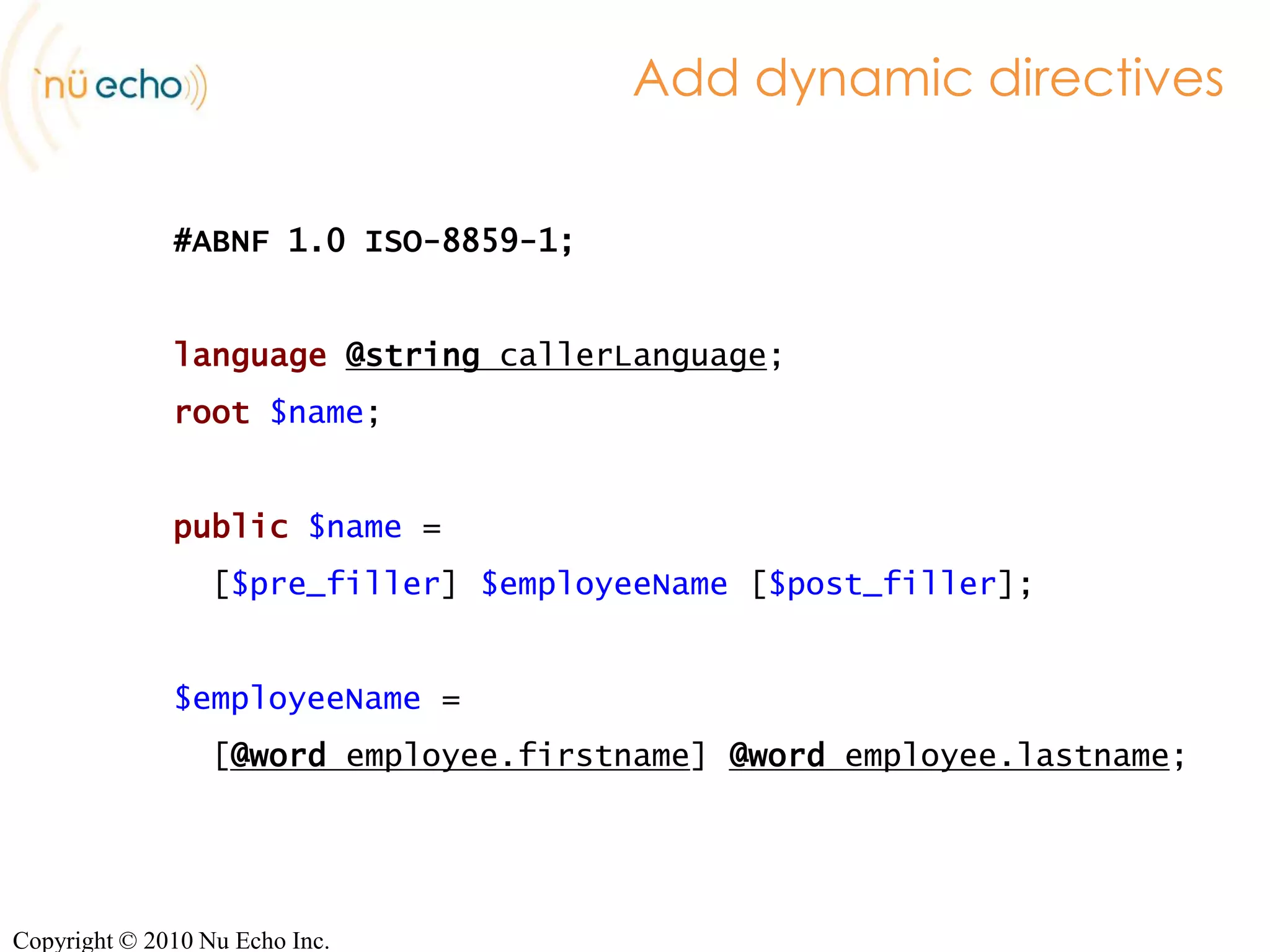Click the sound wave arcs beside 'echo'
Screen dimensions: 1270x952
(x=197, y=87)
